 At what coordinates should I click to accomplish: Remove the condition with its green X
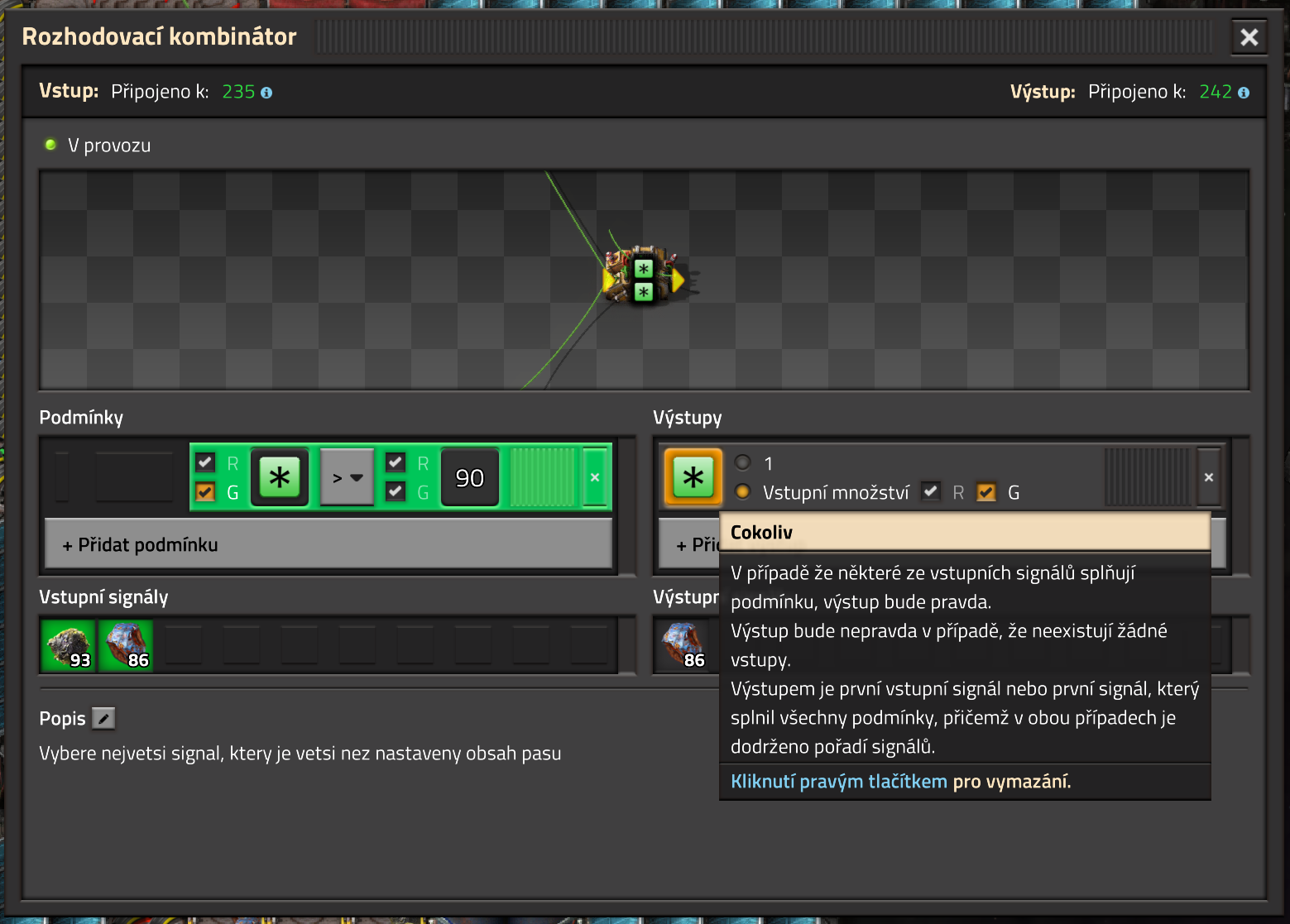pos(594,477)
